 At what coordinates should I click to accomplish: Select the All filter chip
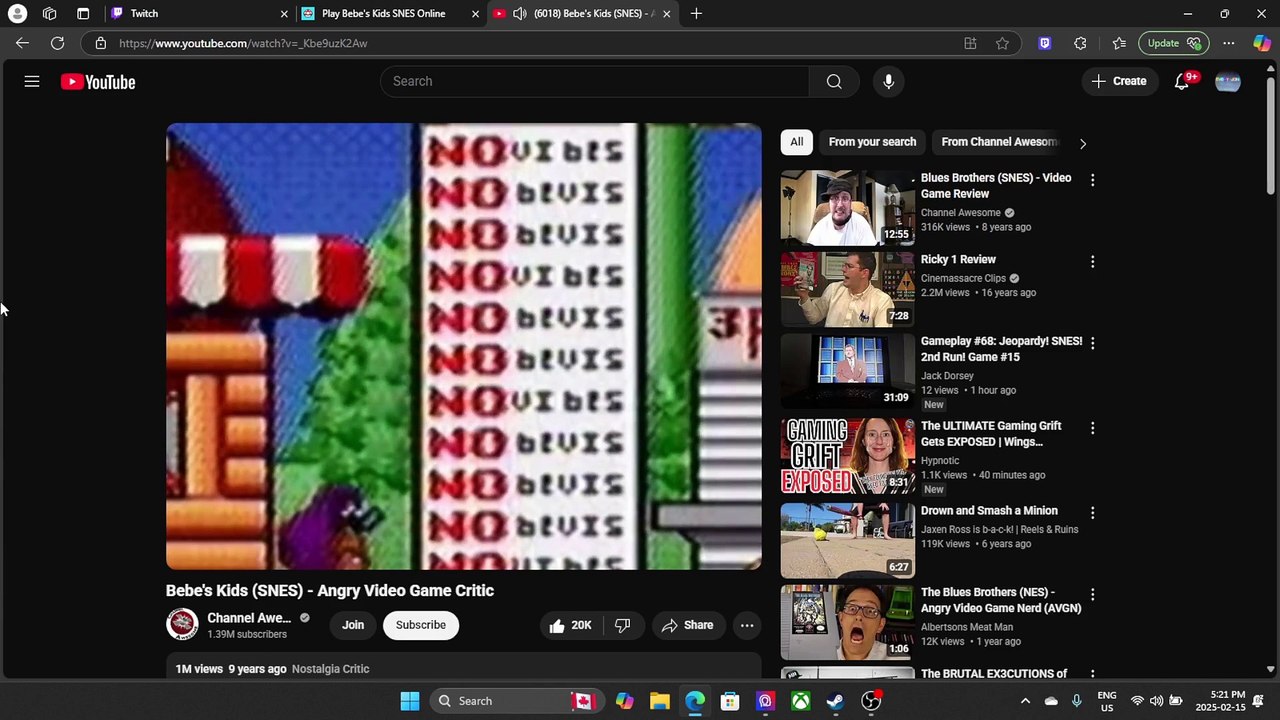(x=797, y=142)
